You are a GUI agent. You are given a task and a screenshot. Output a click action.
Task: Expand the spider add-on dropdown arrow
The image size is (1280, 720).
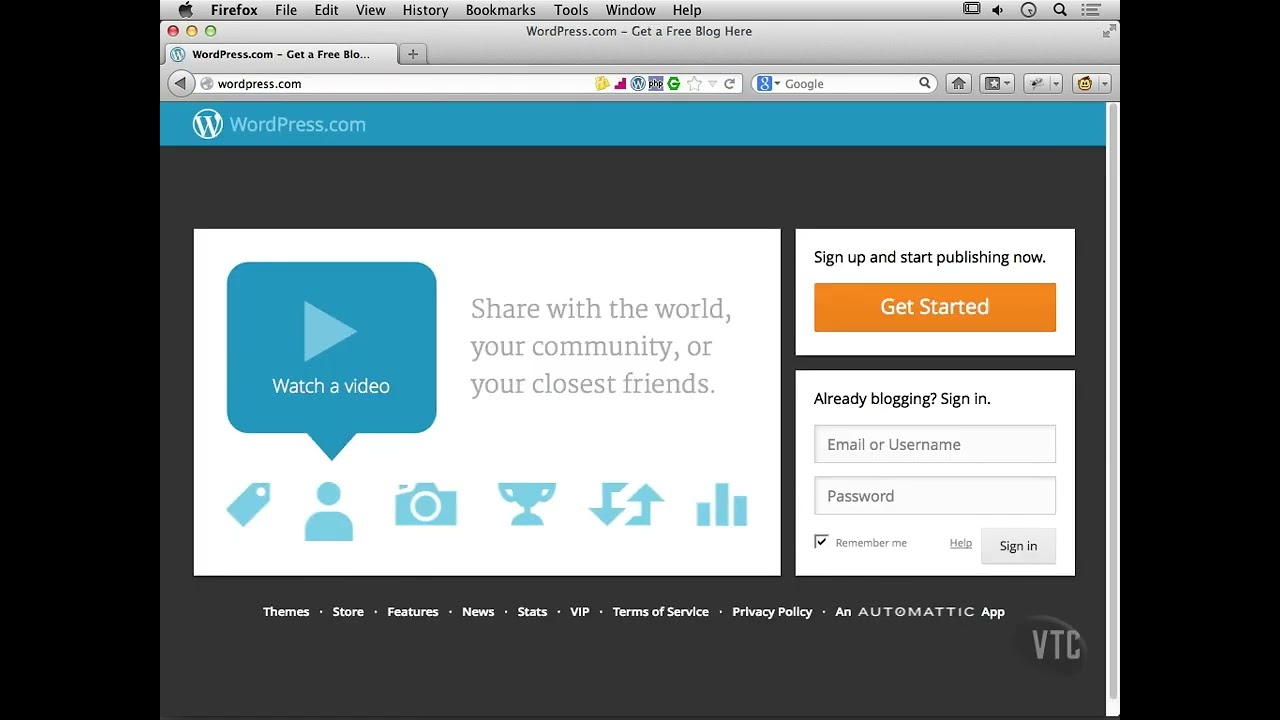(1056, 84)
